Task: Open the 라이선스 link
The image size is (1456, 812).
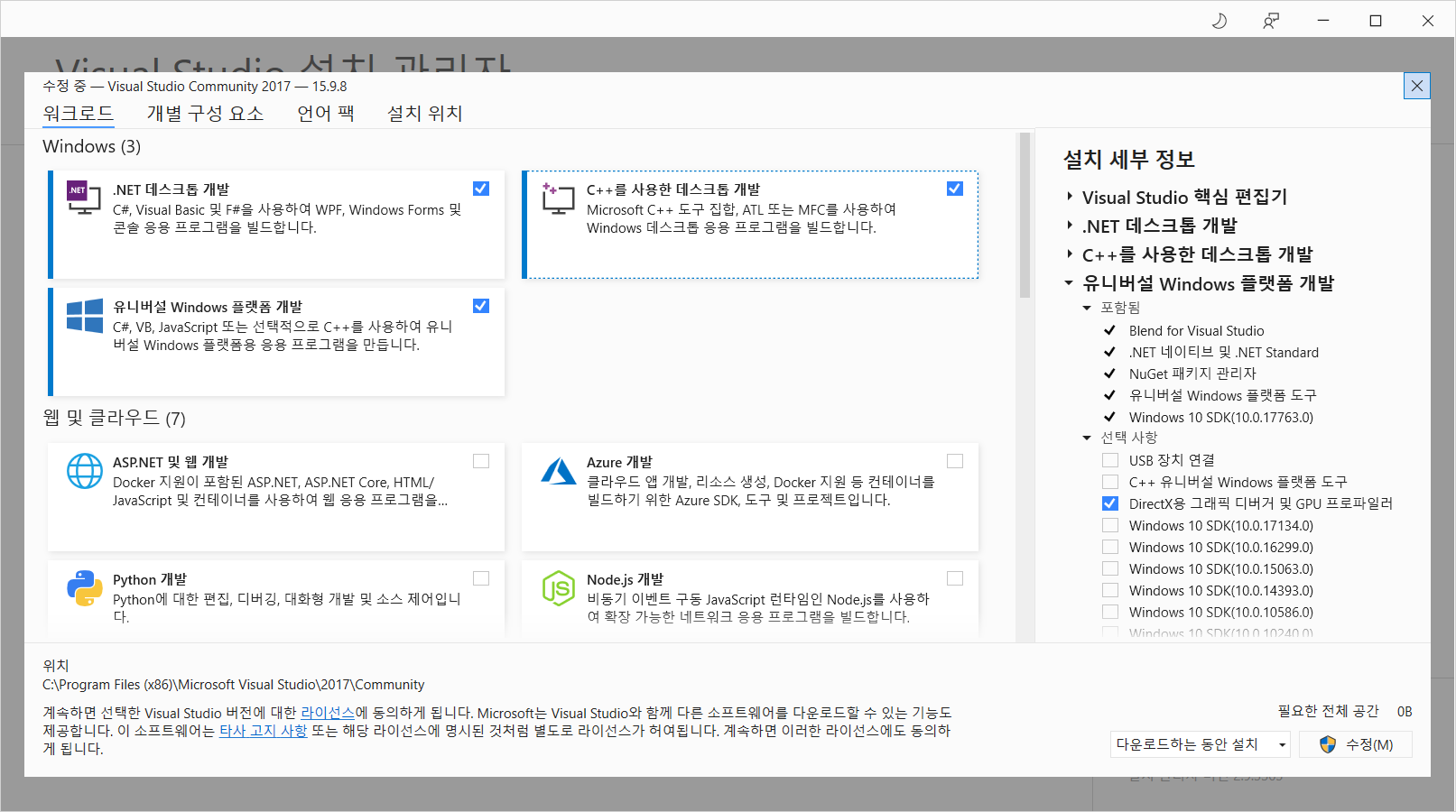Action: (328, 713)
